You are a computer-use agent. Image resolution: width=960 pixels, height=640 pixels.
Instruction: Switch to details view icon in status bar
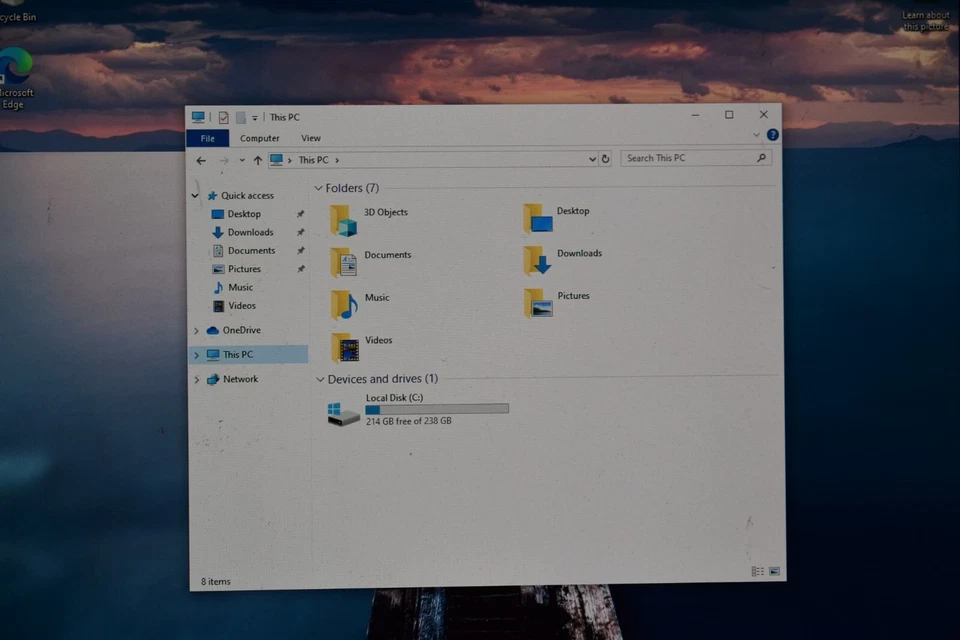757,571
